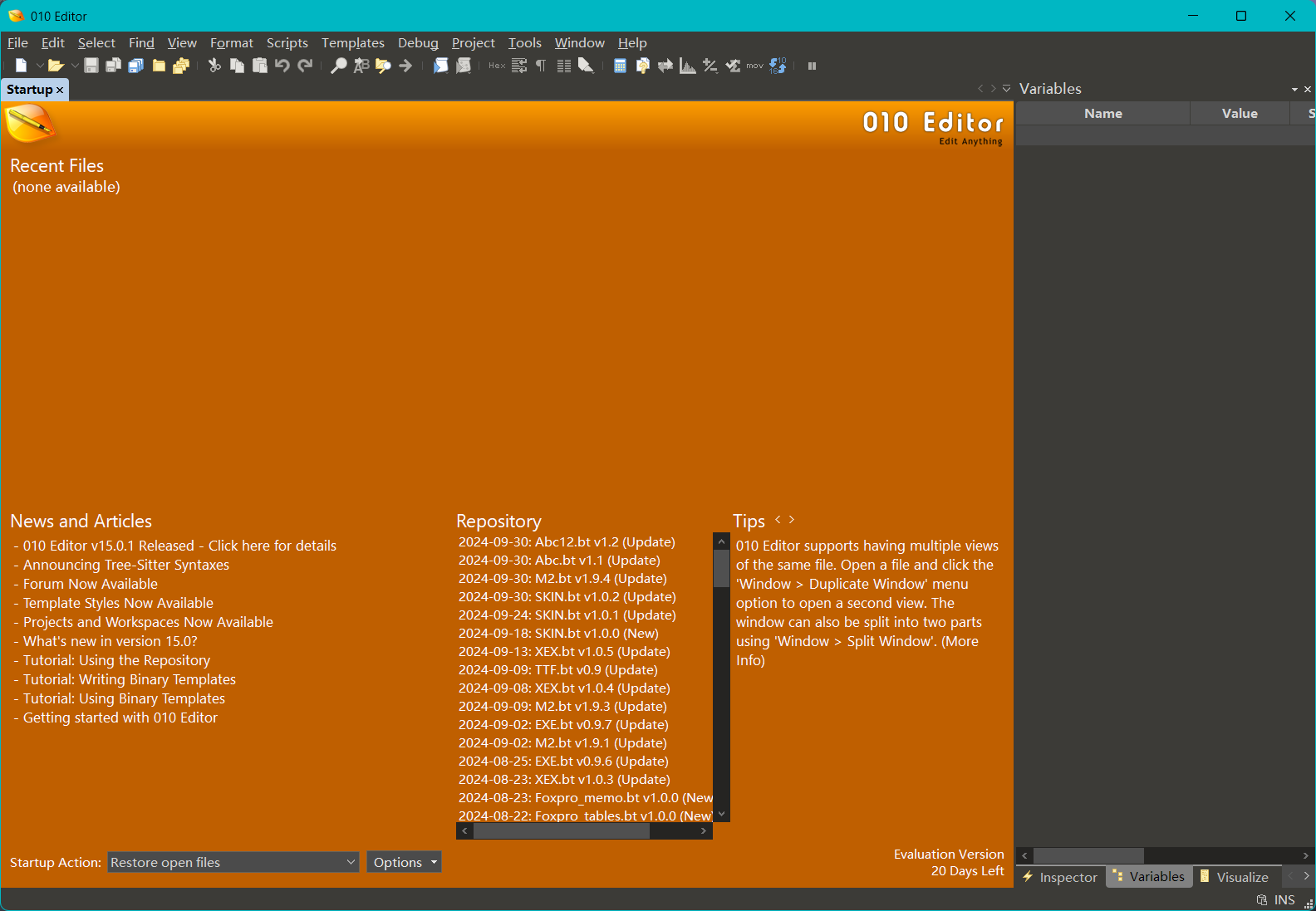Click the Open File folder icon

56,66
